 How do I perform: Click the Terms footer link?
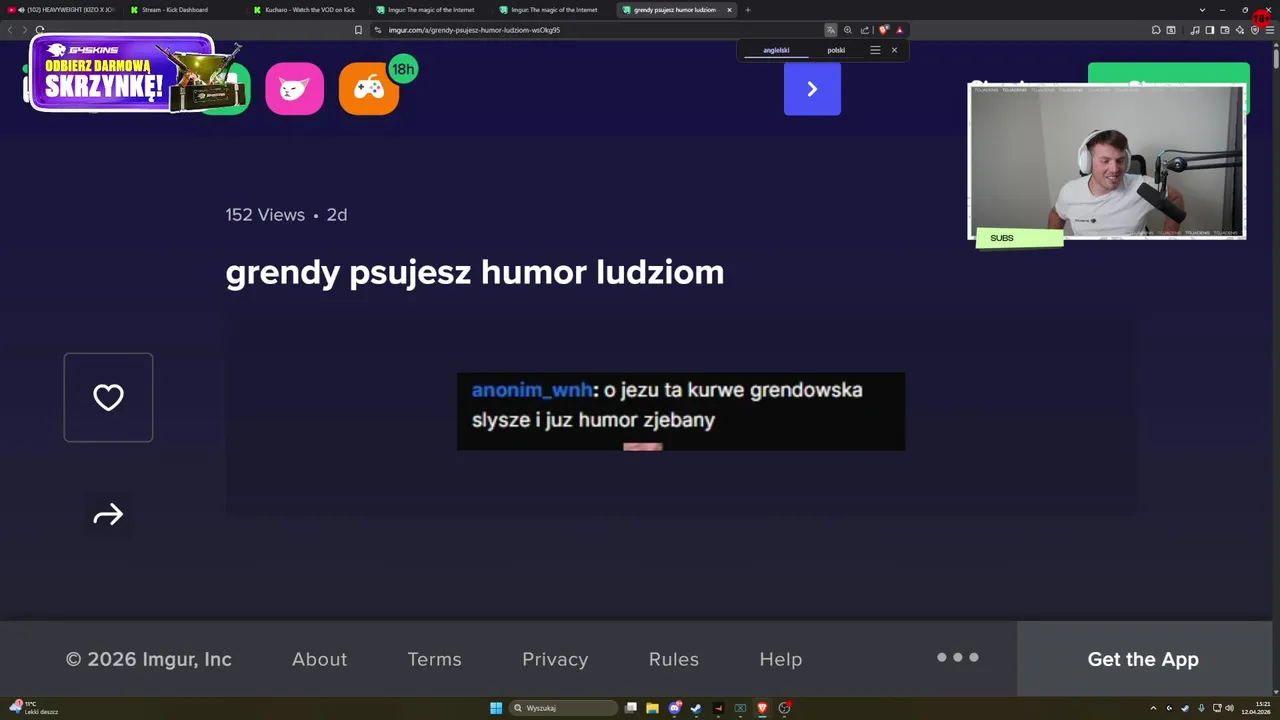point(434,659)
